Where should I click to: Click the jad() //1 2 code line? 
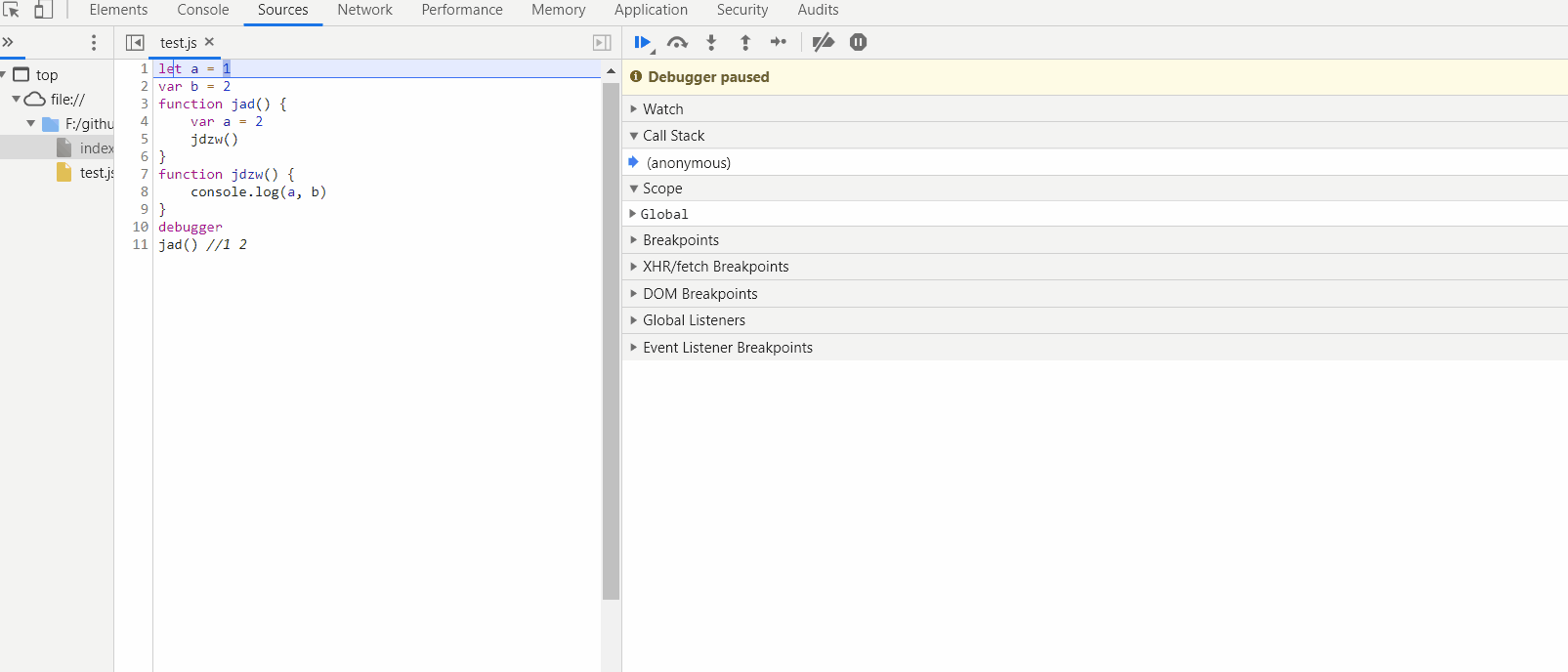[x=203, y=244]
